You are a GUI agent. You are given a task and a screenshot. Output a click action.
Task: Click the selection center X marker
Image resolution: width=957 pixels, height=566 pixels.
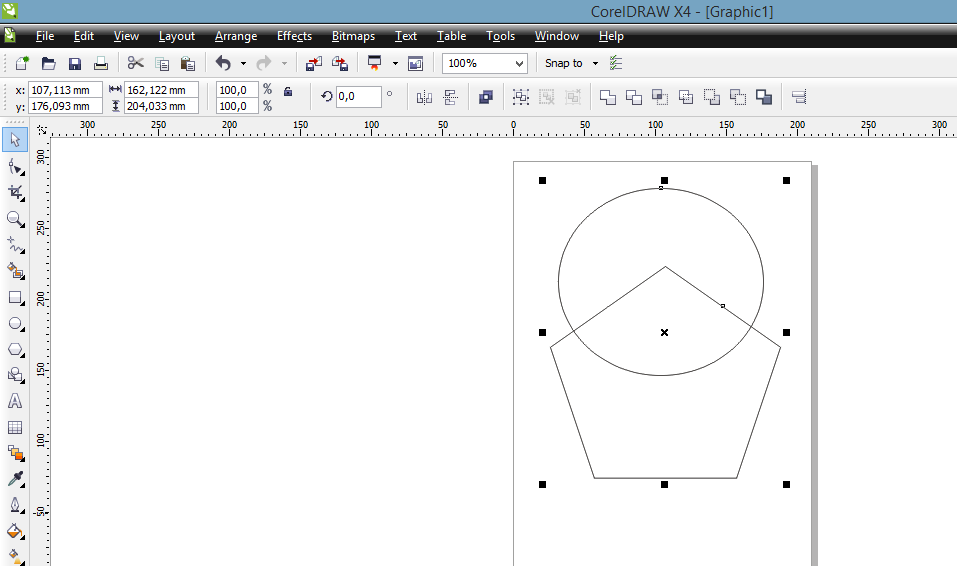[x=664, y=332]
